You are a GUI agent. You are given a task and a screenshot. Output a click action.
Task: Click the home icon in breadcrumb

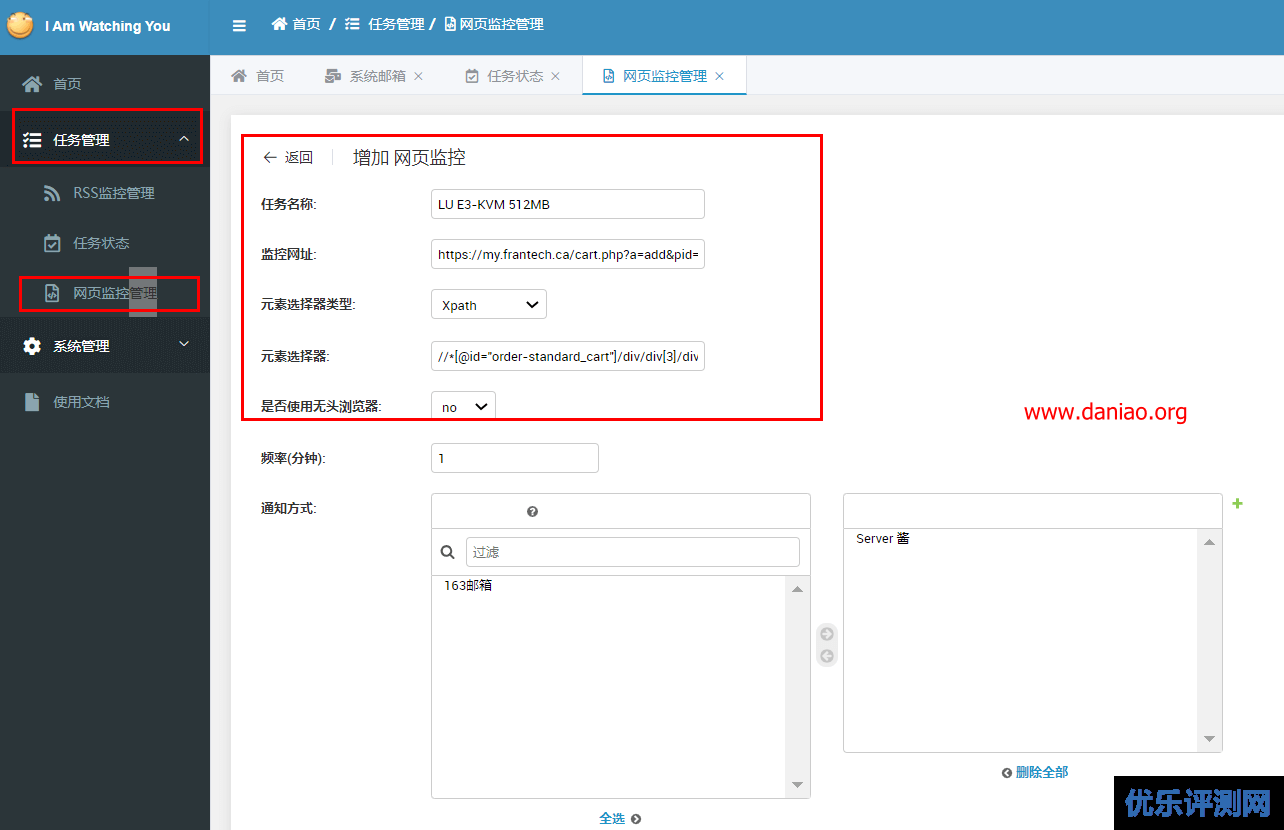[280, 24]
